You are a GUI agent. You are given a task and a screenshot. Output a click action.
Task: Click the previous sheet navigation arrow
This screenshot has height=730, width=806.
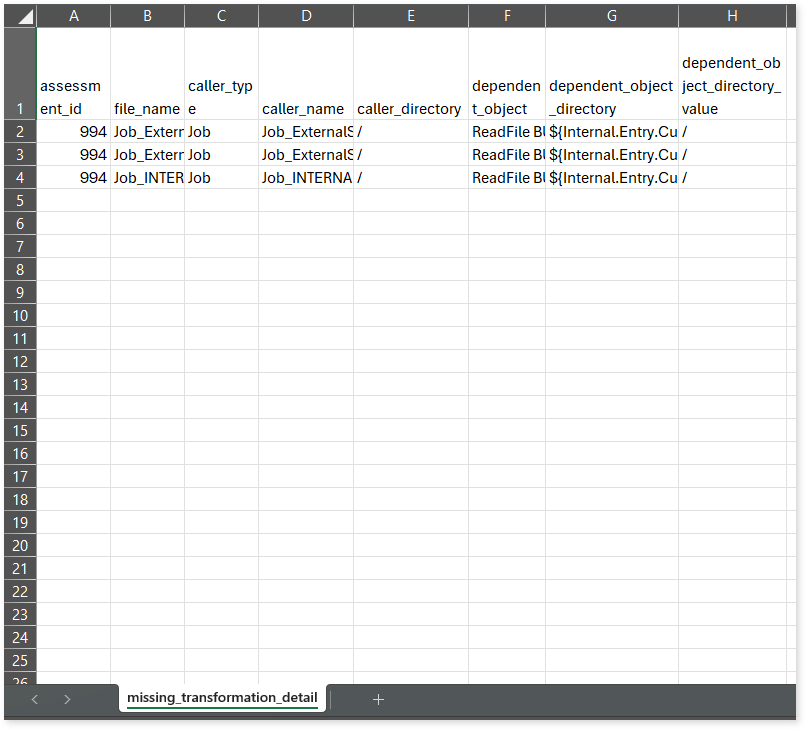35,699
